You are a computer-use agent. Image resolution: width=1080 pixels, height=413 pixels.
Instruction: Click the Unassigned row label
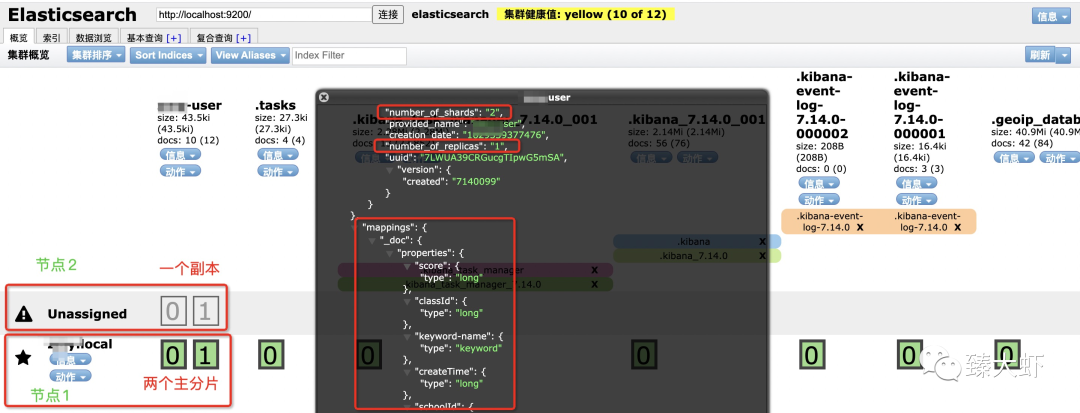[87, 314]
